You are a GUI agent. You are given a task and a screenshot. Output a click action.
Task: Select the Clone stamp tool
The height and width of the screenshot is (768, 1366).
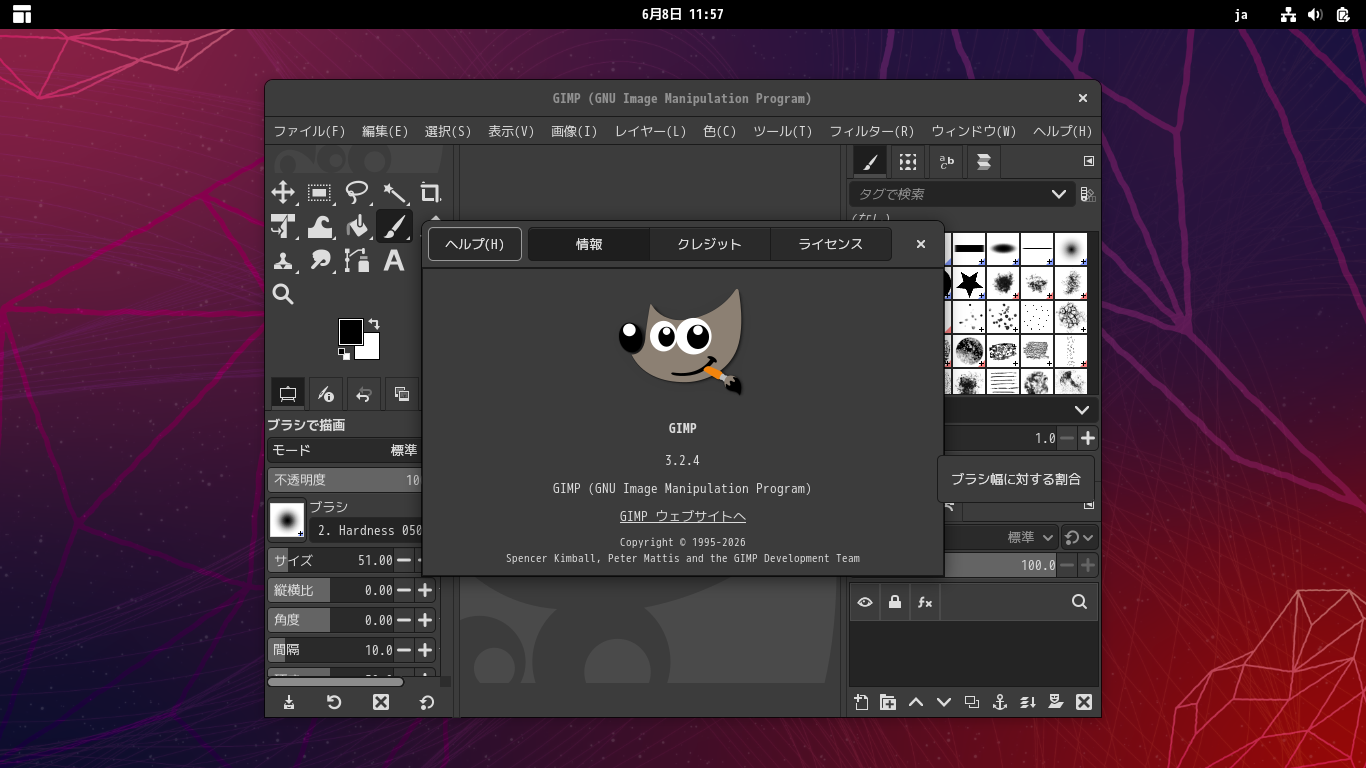click(283, 261)
